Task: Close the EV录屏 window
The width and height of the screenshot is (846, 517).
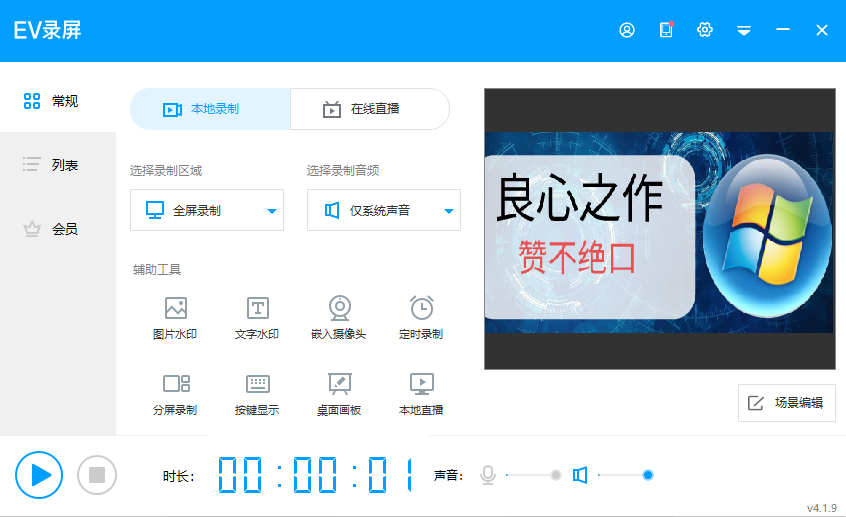Action: 822,30
